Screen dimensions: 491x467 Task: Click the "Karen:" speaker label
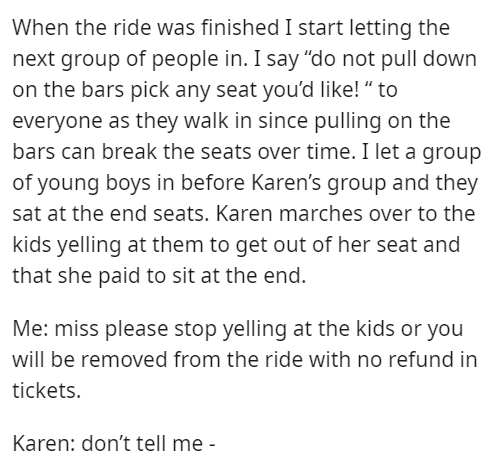point(44,444)
